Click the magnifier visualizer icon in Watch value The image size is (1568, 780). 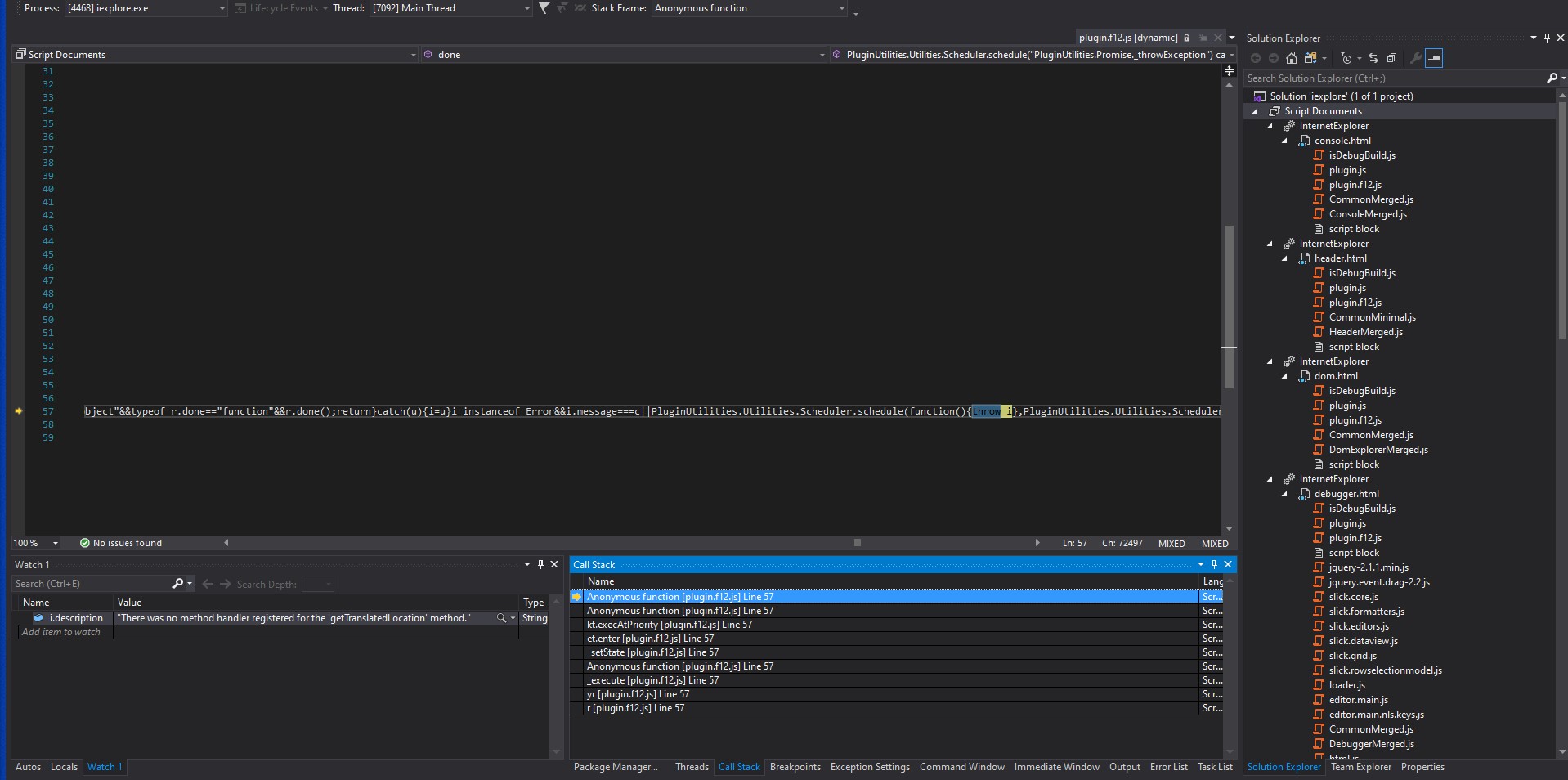[x=501, y=618]
